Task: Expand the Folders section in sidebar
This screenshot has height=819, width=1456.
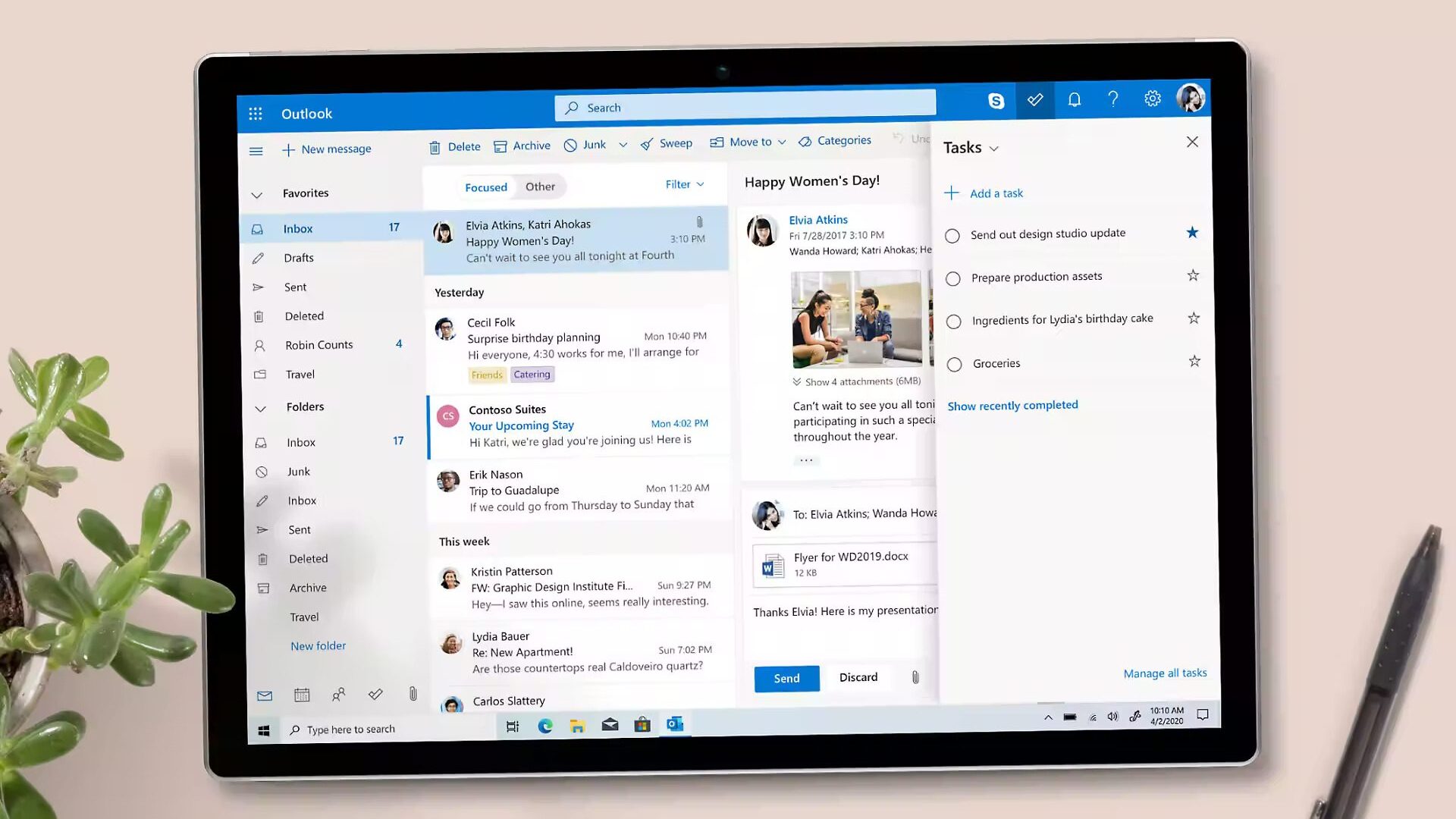Action: 261,407
